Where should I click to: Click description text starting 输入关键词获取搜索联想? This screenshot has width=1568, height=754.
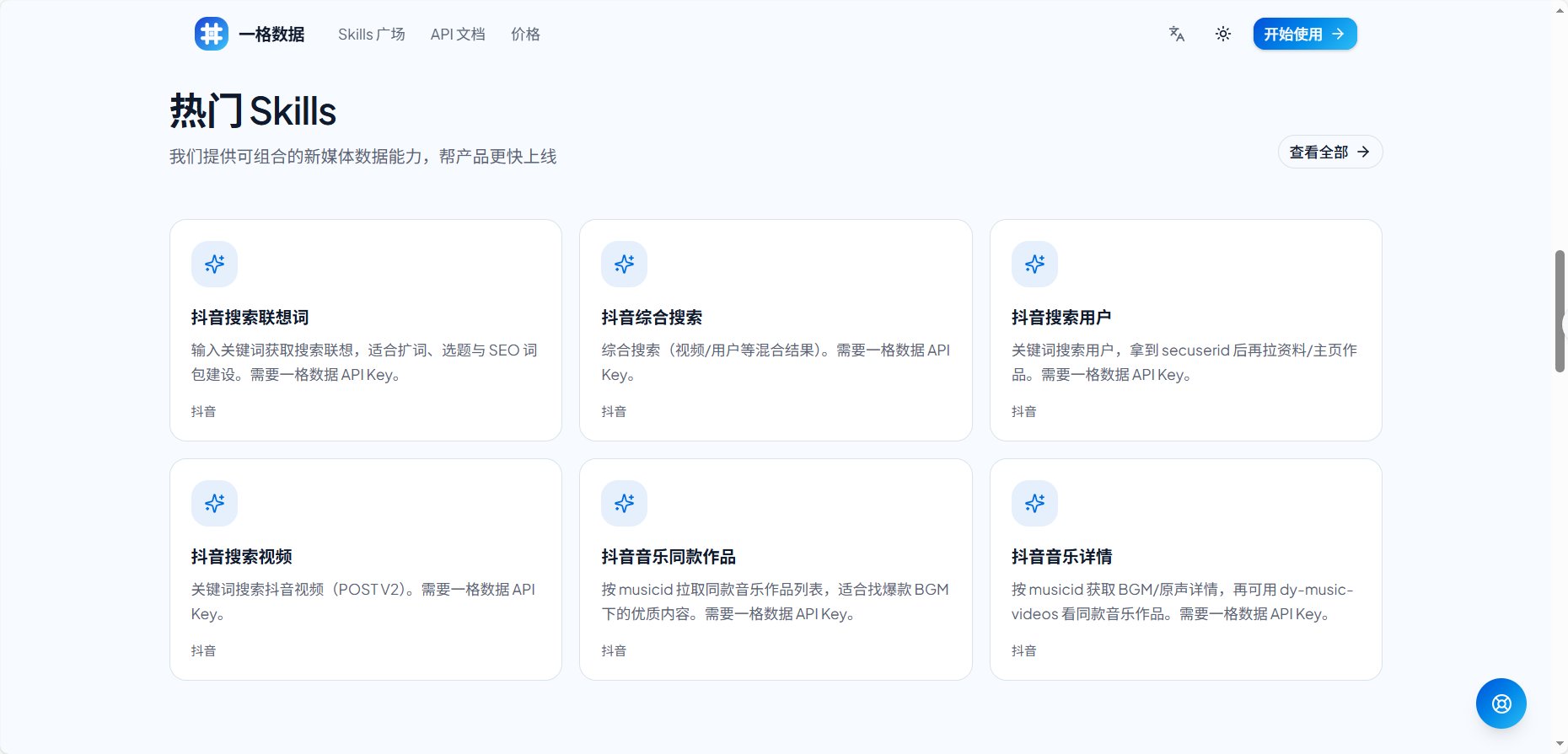coord(364,362)
